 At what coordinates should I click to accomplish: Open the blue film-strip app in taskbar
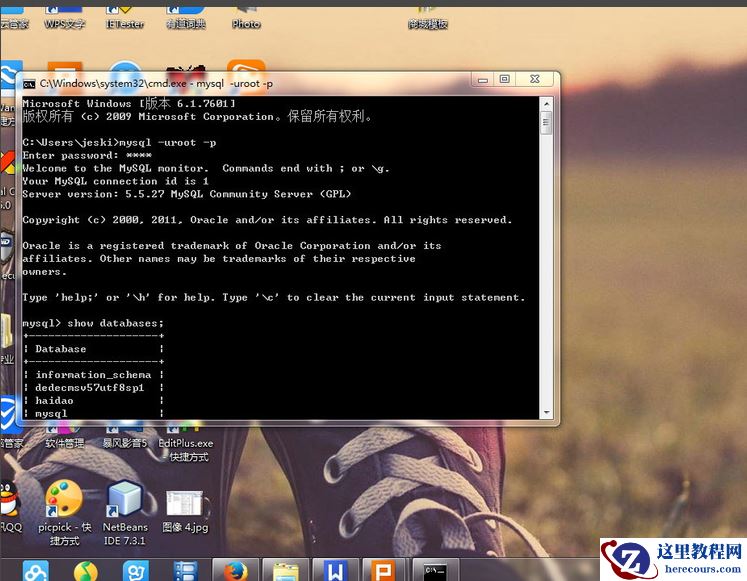click(185, 571)
